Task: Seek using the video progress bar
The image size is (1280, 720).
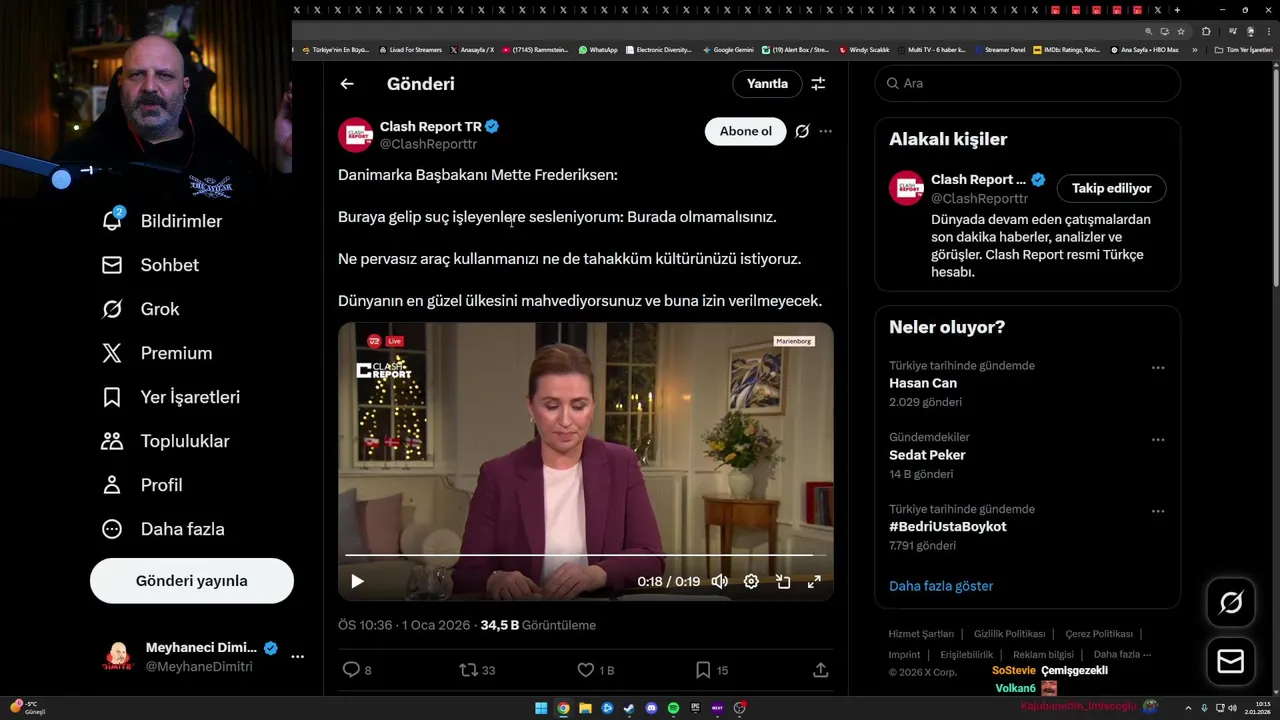Action: point(586,554)
